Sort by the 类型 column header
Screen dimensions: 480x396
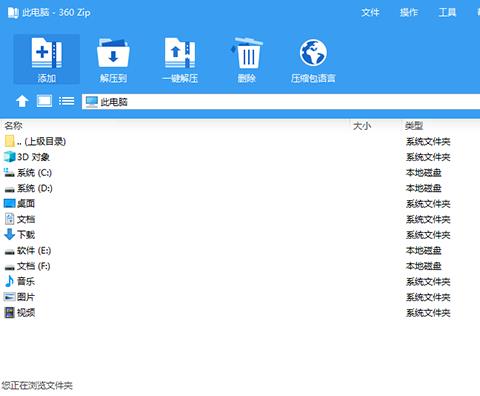414,126
